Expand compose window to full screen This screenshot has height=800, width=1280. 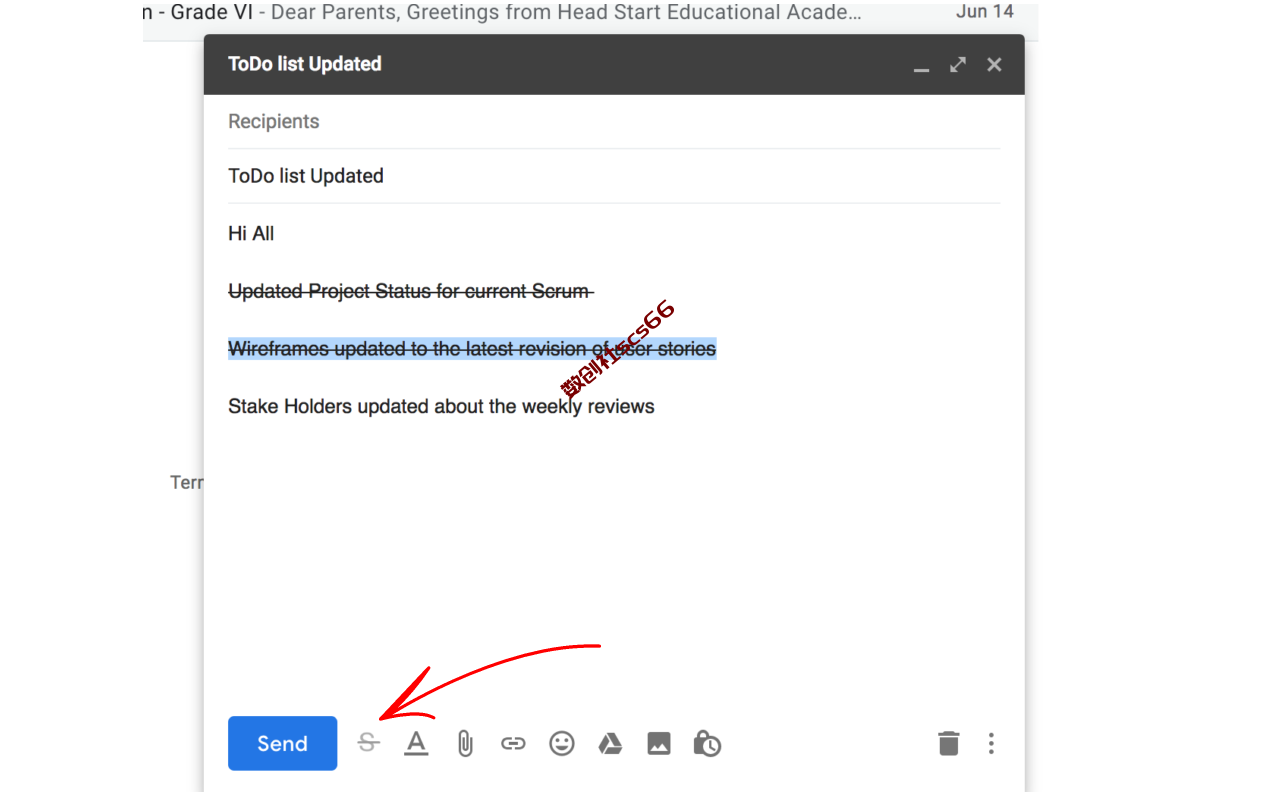958,64
